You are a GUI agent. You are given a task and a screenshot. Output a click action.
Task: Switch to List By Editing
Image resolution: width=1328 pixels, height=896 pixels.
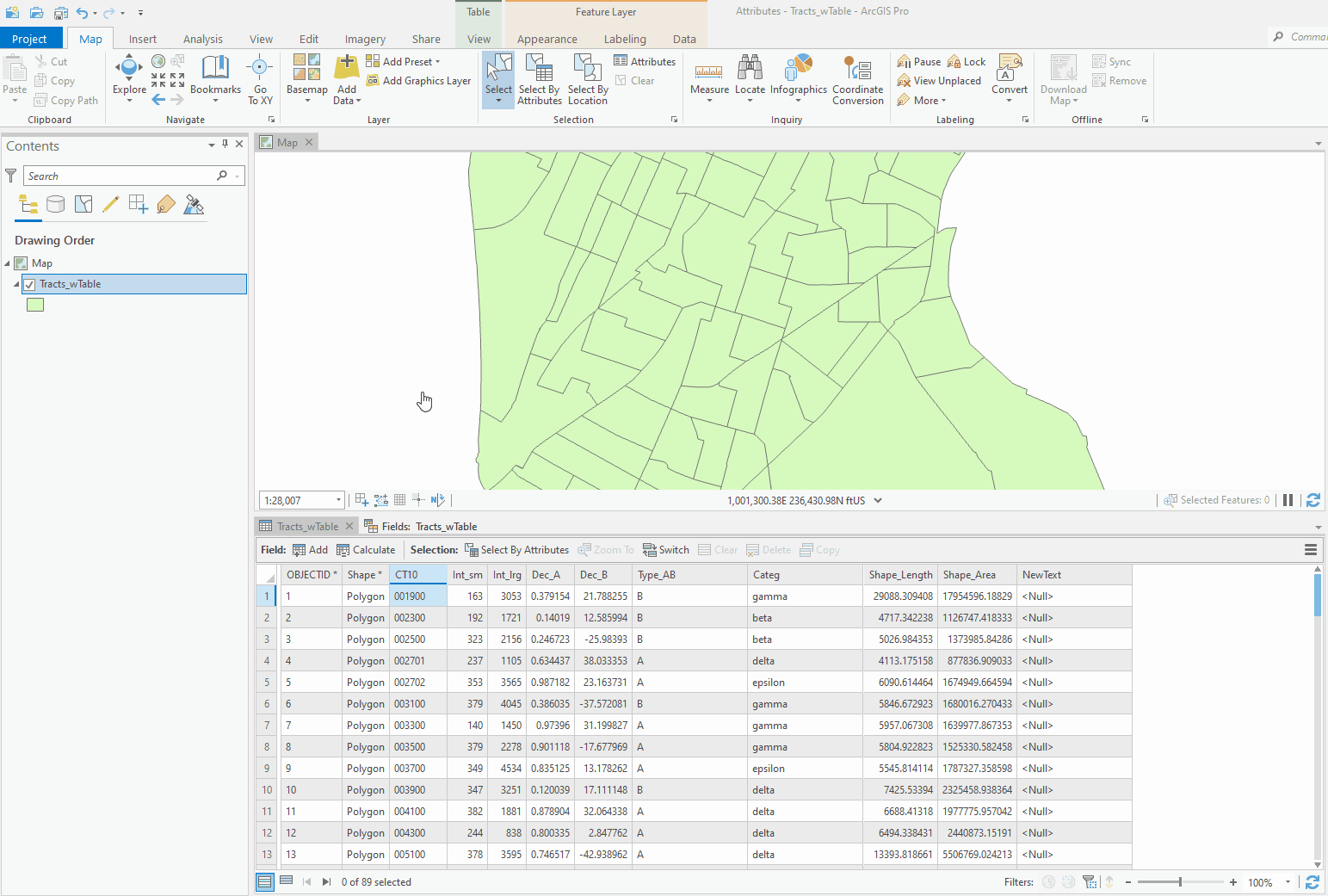coord(110,204)
